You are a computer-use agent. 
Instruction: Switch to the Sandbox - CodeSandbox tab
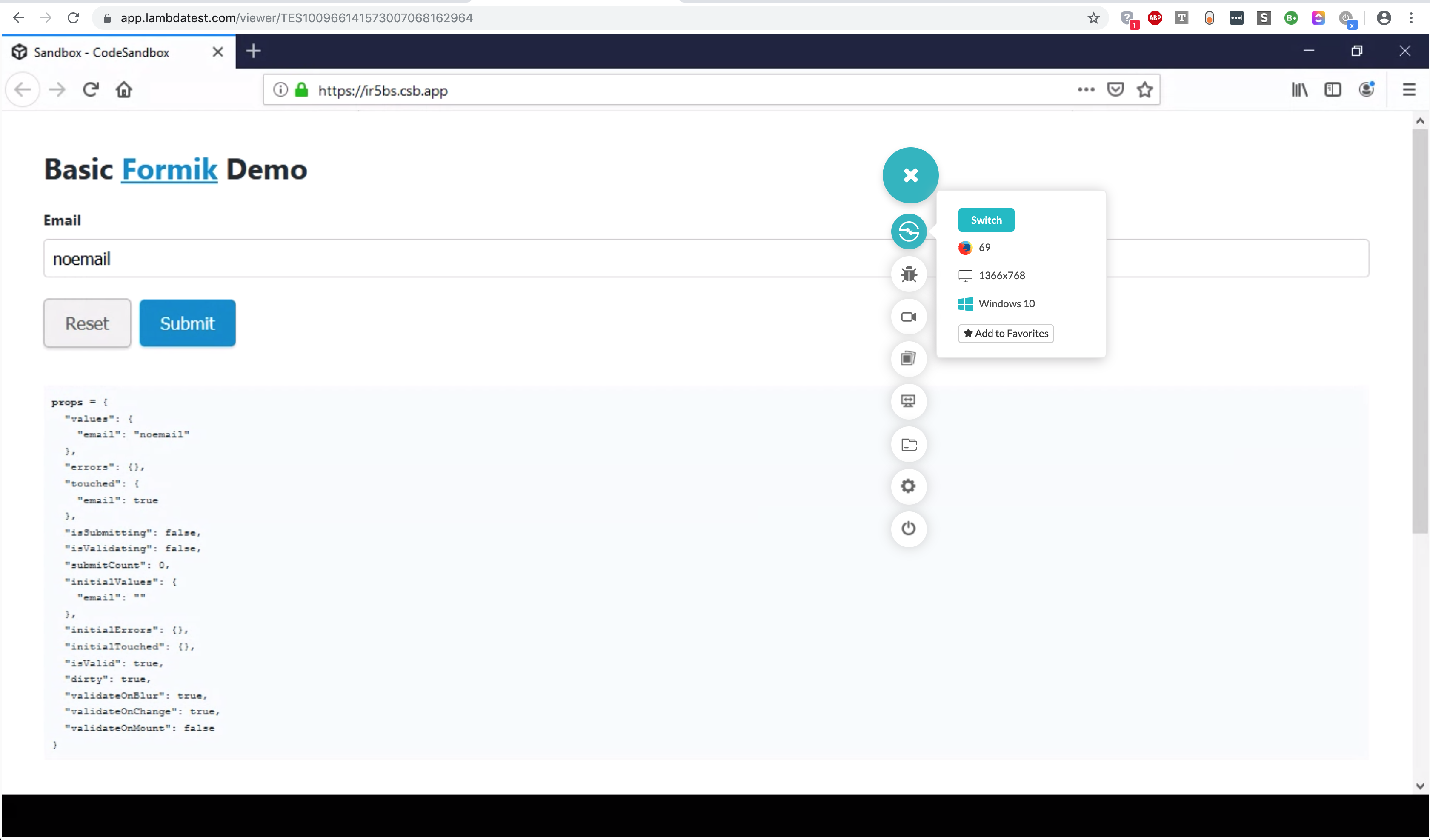[102, 51]
